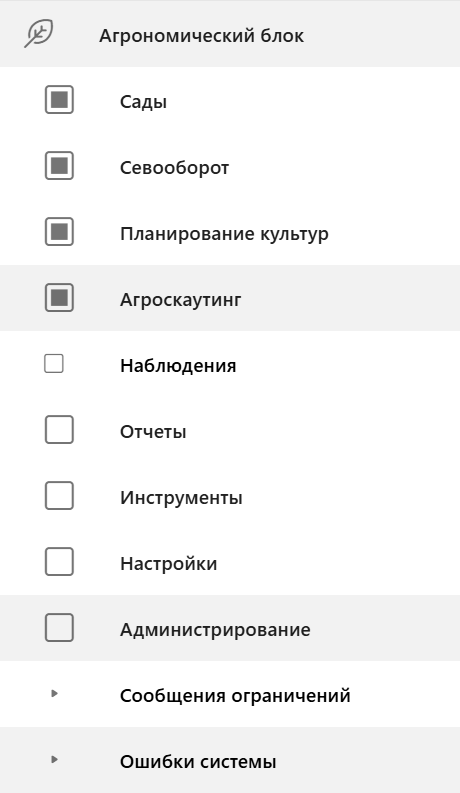Viewport: 460px width, 793px height.
Task: Enable the Наблюдения checkbox
Action: point(54,364)
